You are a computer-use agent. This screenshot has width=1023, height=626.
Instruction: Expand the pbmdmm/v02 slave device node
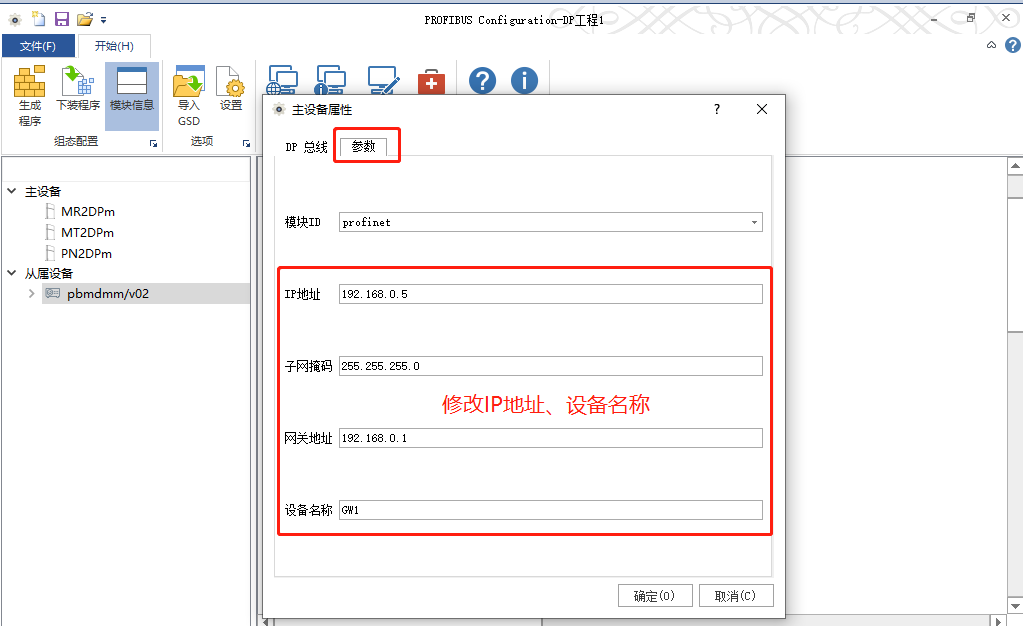point(31,294)
